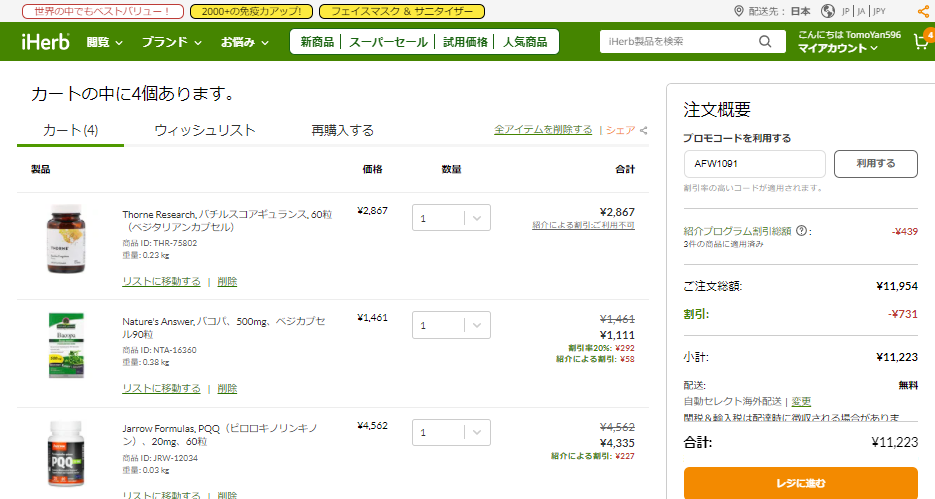The width and height of the screenshot is (935, 499).
Task: Click the share icon beside シェア
Action: [x=643, y=130]
